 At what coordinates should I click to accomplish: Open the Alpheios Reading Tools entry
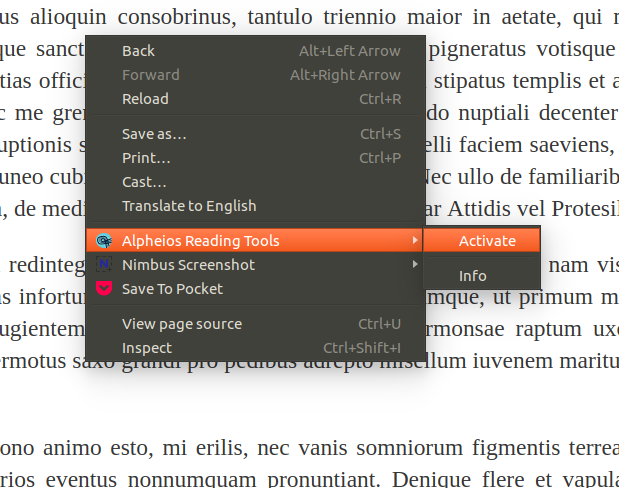tap(256, 240)
